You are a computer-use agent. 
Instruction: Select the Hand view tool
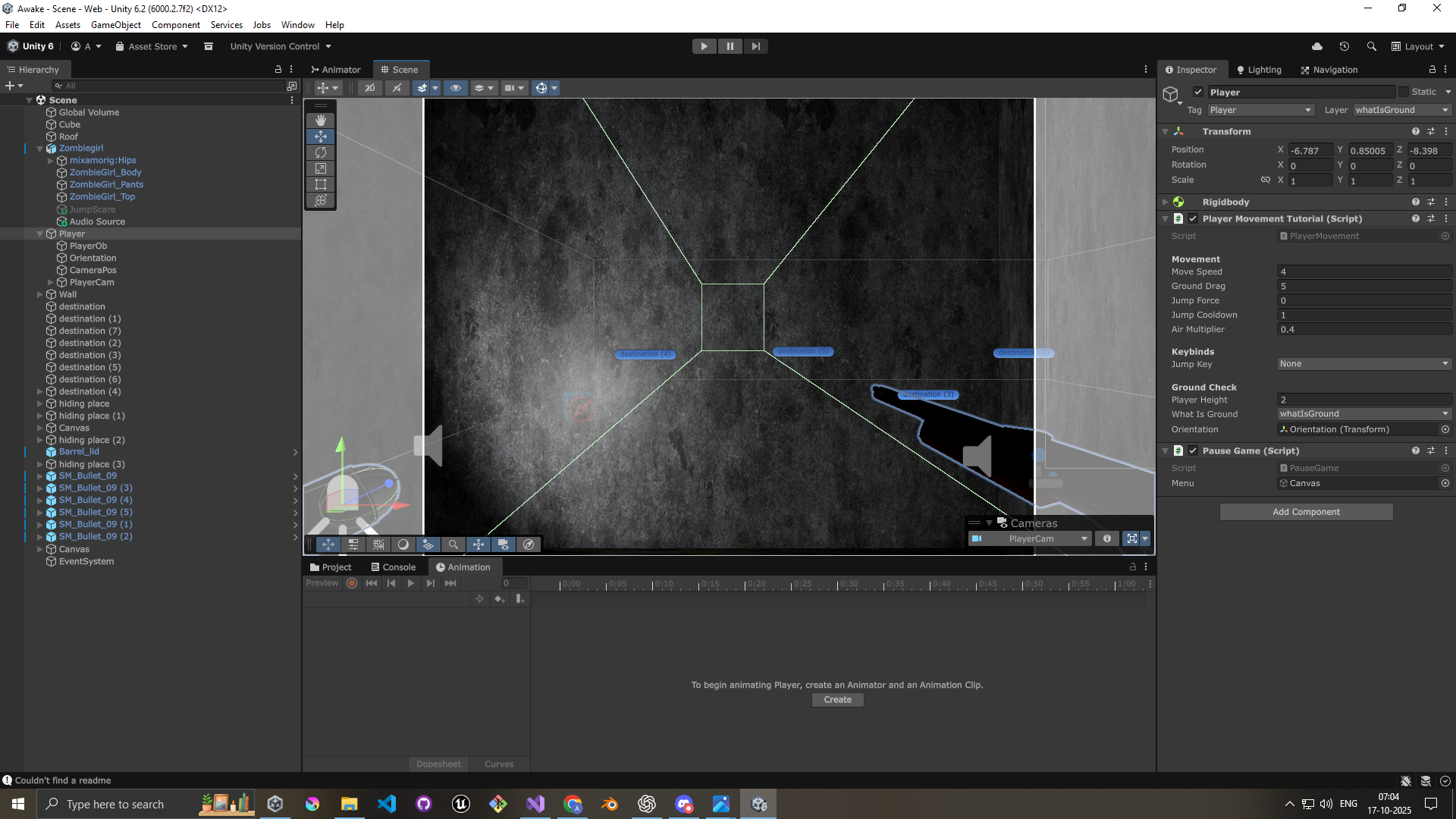(321, 121)
